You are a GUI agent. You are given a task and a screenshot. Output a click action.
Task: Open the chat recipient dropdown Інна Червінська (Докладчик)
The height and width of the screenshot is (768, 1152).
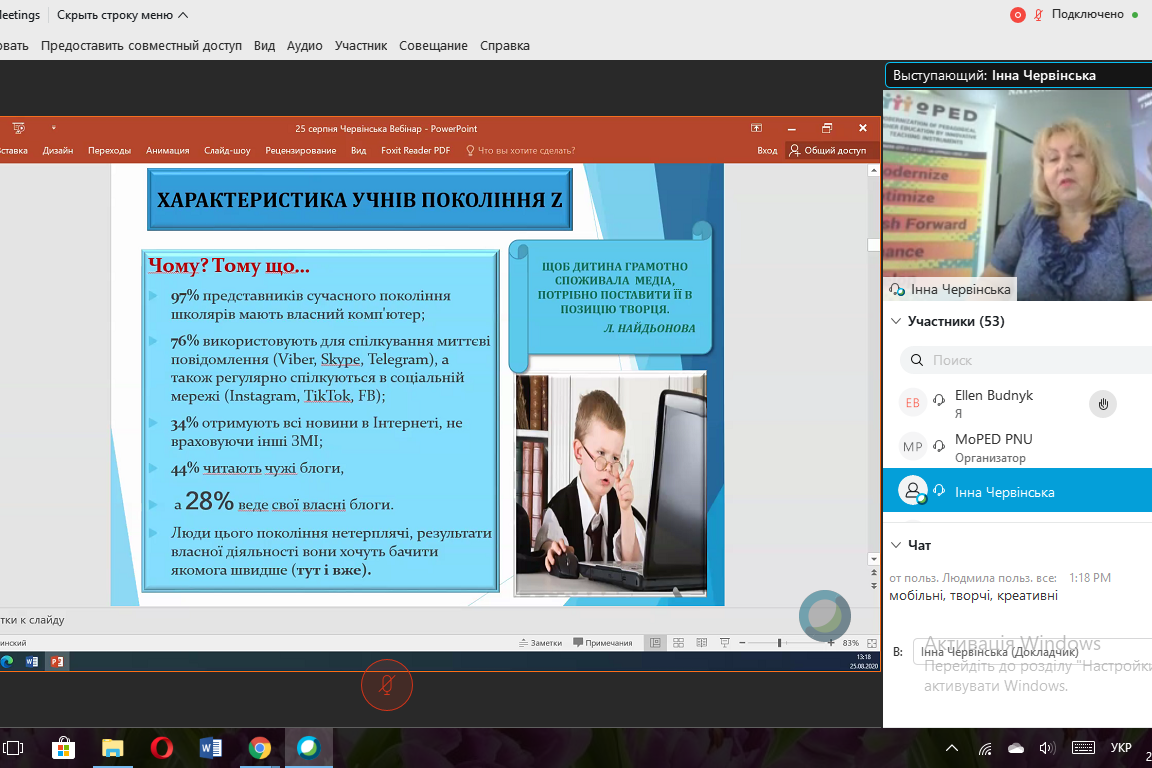[x=1030, y=652]
